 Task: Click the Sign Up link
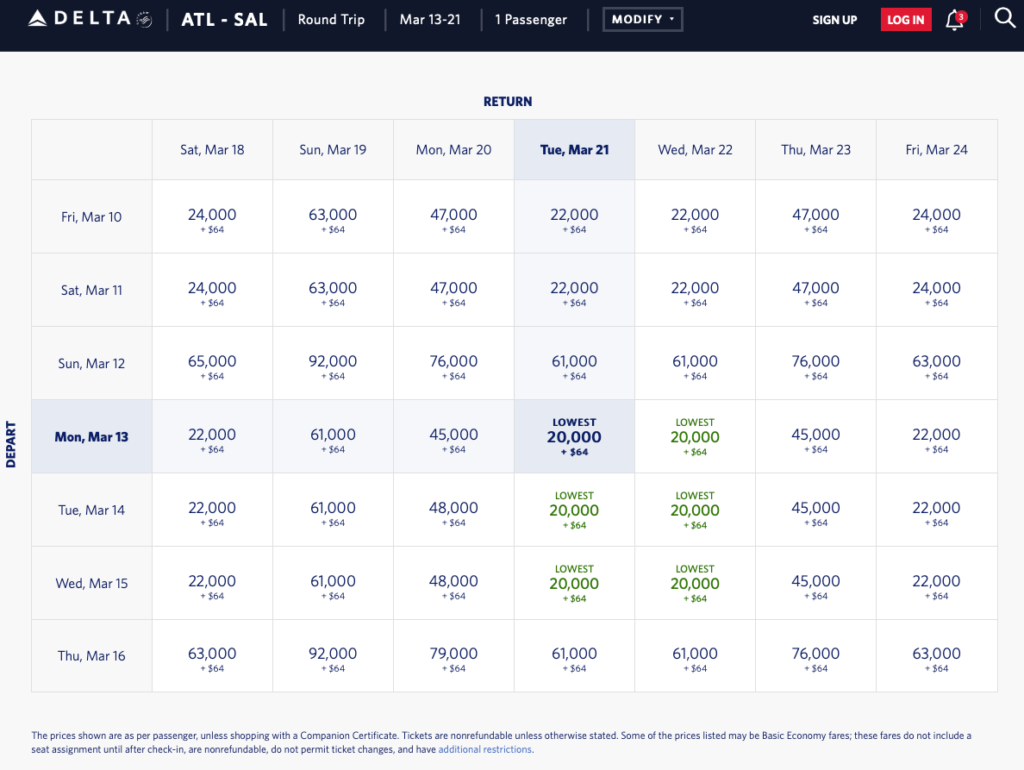point(834,20)
